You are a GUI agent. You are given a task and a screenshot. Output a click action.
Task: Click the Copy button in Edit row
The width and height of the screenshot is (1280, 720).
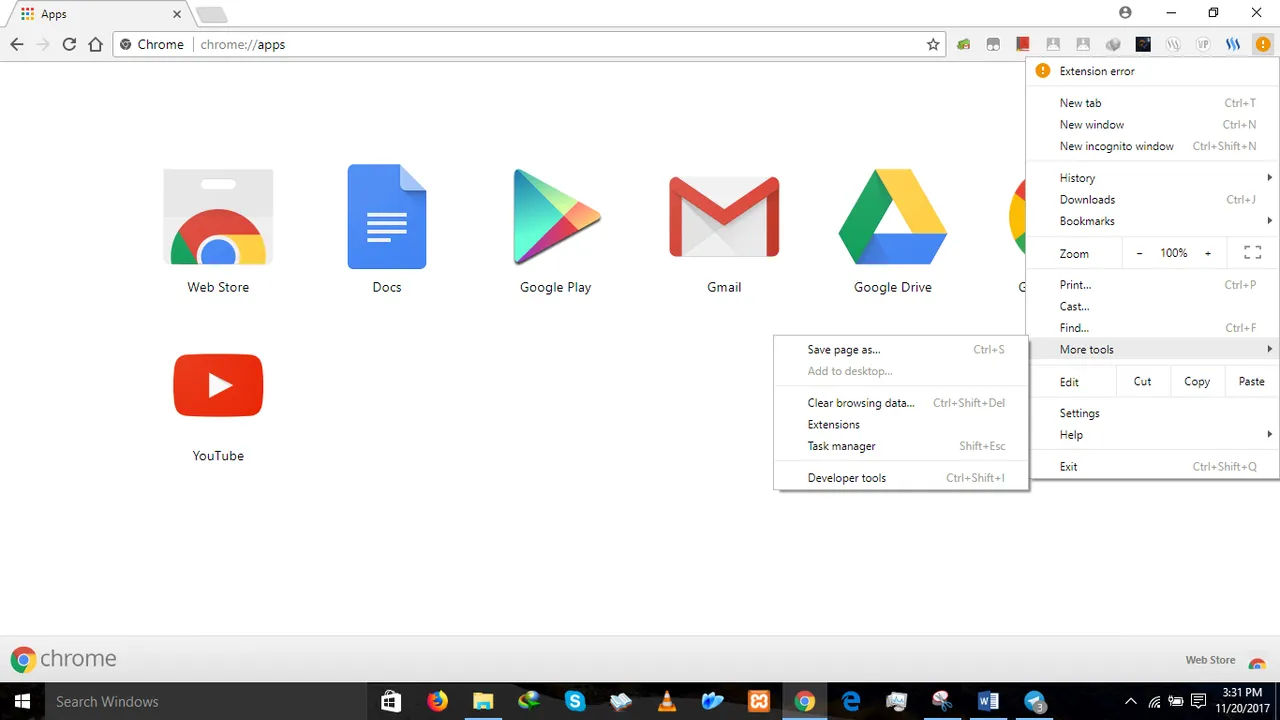[1197, 382]
